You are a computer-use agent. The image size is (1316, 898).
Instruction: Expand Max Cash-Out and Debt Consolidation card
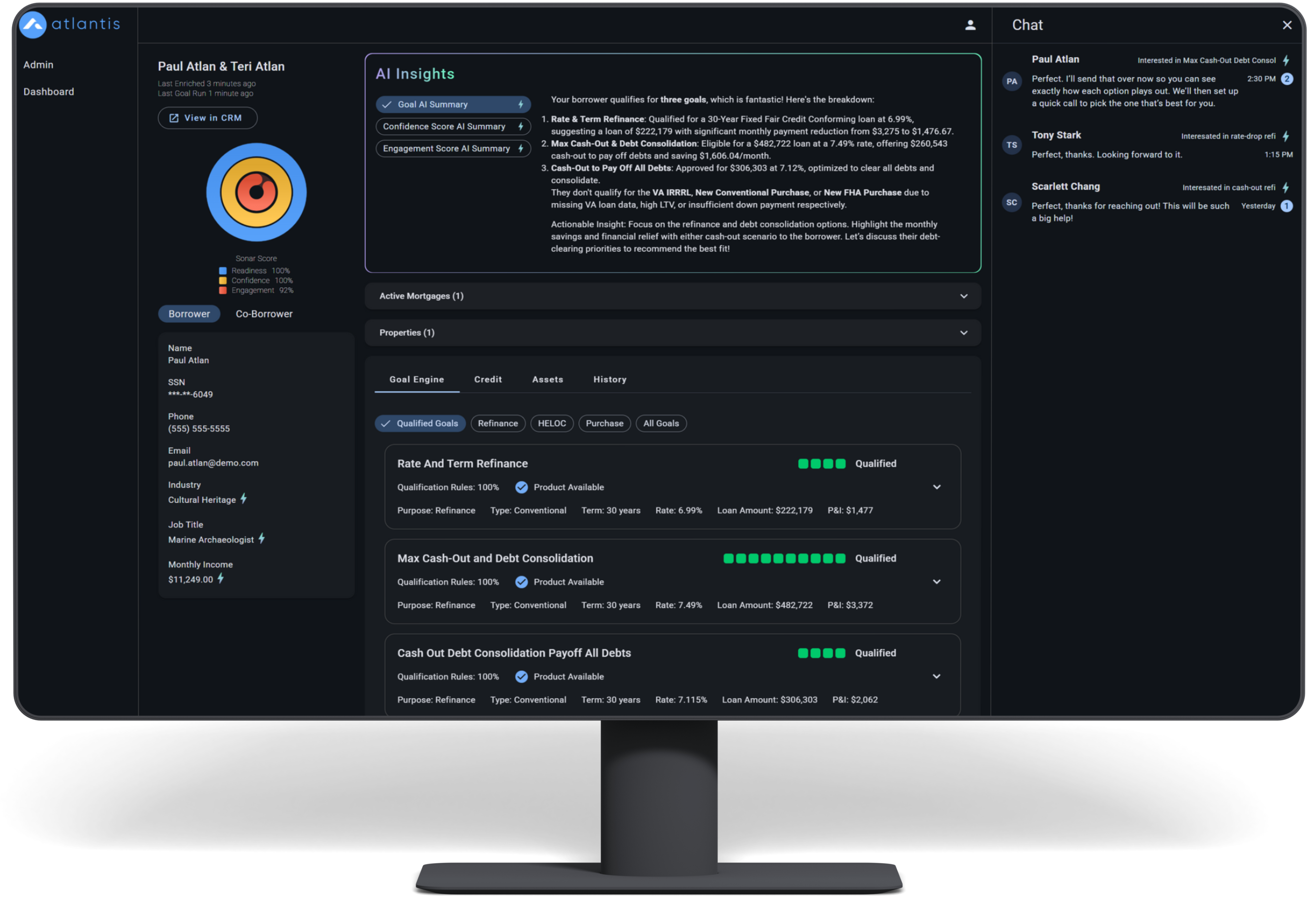tap(937, 581)
